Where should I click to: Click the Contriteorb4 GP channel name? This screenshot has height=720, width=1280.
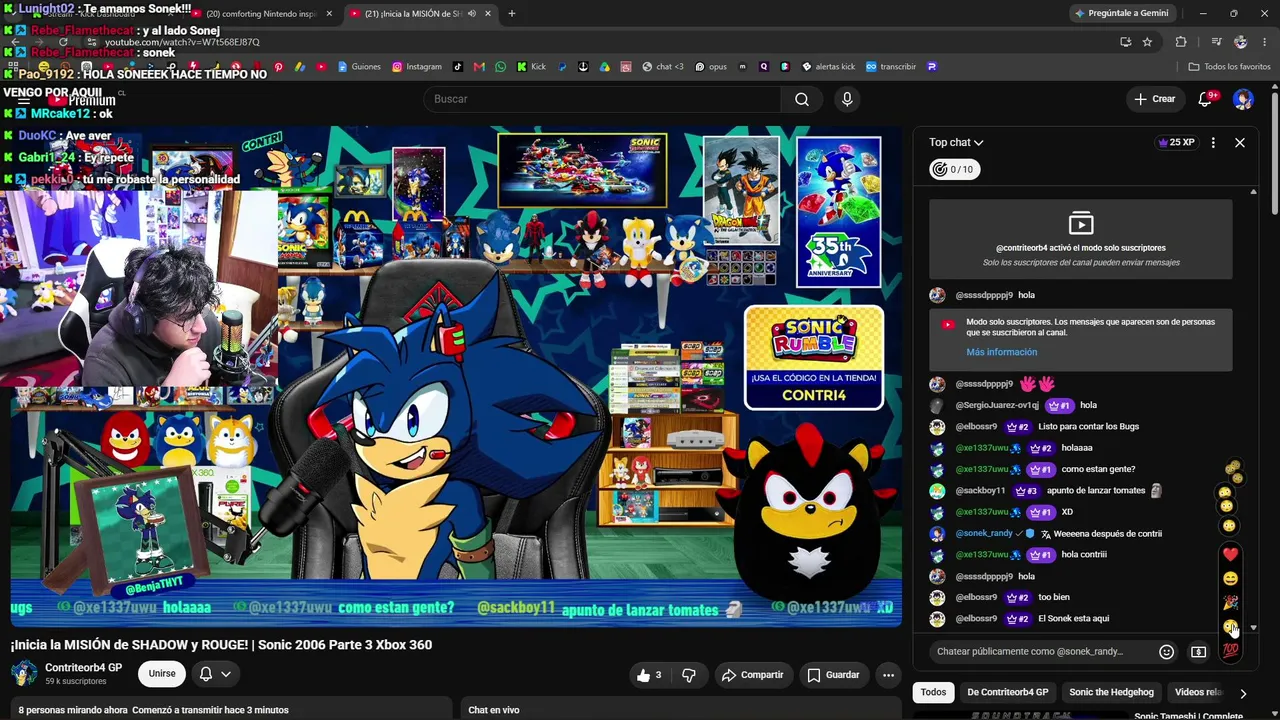(x=83, y=668)
